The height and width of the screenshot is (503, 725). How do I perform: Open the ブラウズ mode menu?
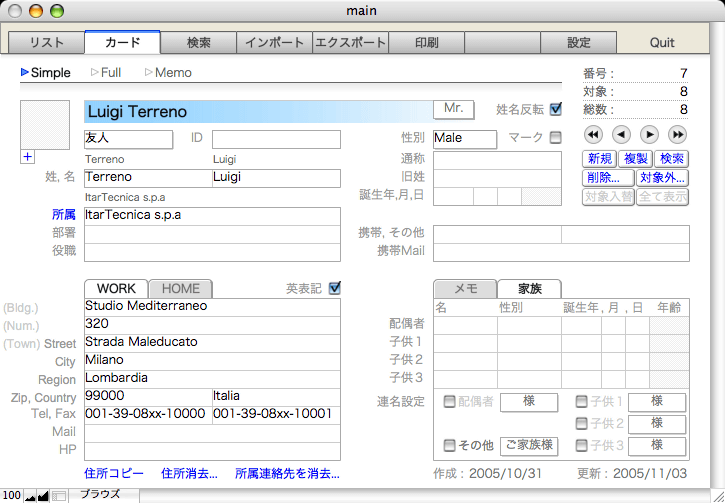click(100, 494)
